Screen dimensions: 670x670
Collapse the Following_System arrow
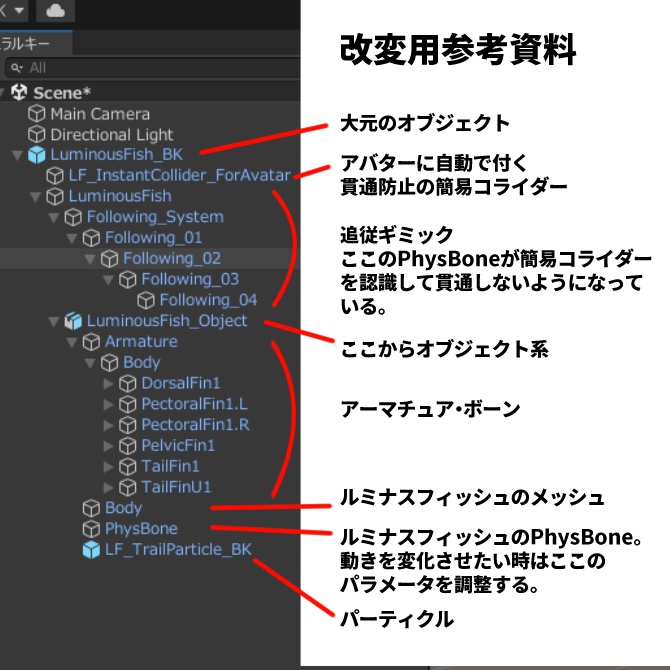[53, 217]
